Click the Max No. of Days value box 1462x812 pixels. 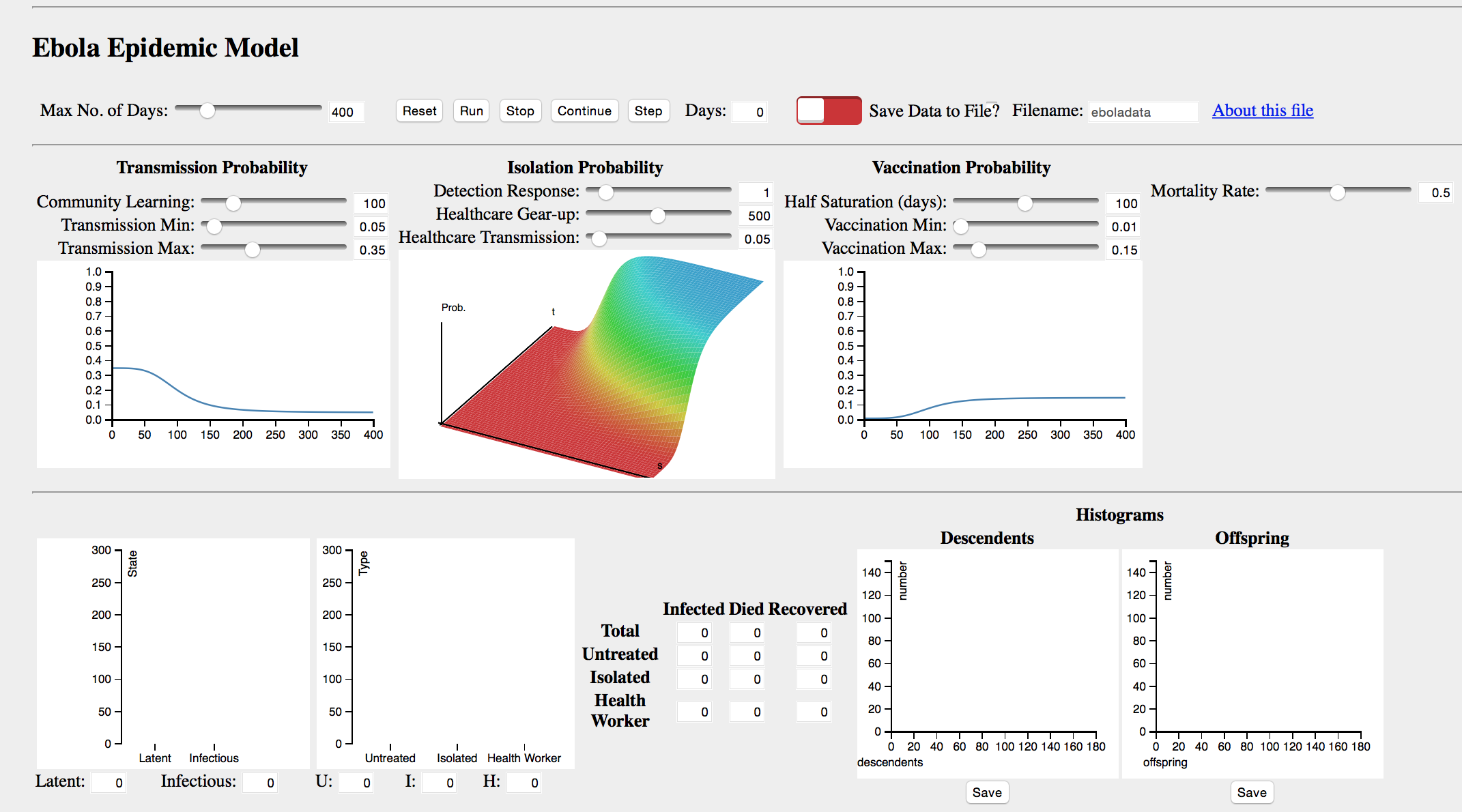point(346,112)
